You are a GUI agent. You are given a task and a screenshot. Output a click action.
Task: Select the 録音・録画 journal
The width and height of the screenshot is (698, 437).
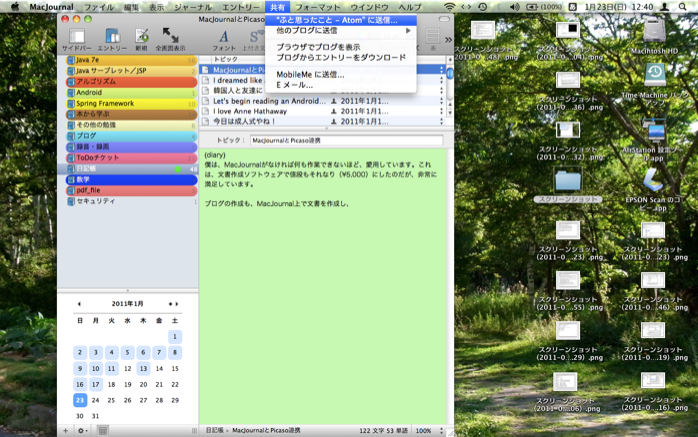(131, 147)
